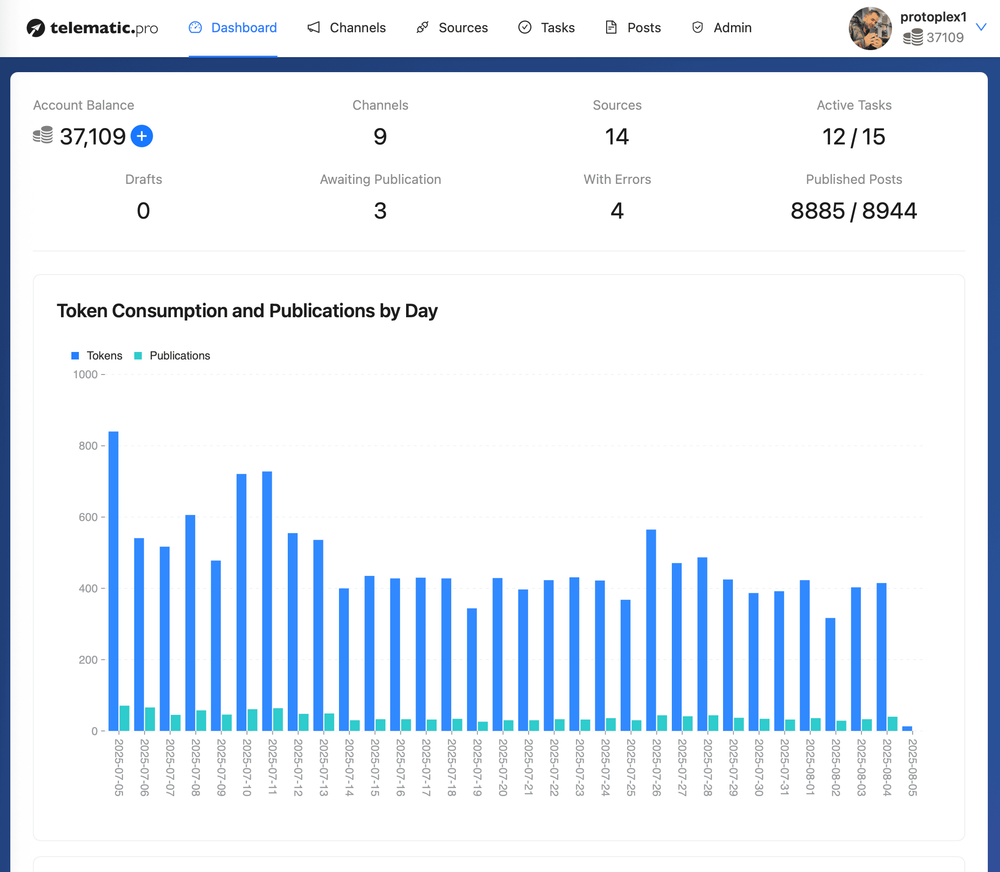Click the chart title Token Consumption and Publications by Day

coord(247,311)
